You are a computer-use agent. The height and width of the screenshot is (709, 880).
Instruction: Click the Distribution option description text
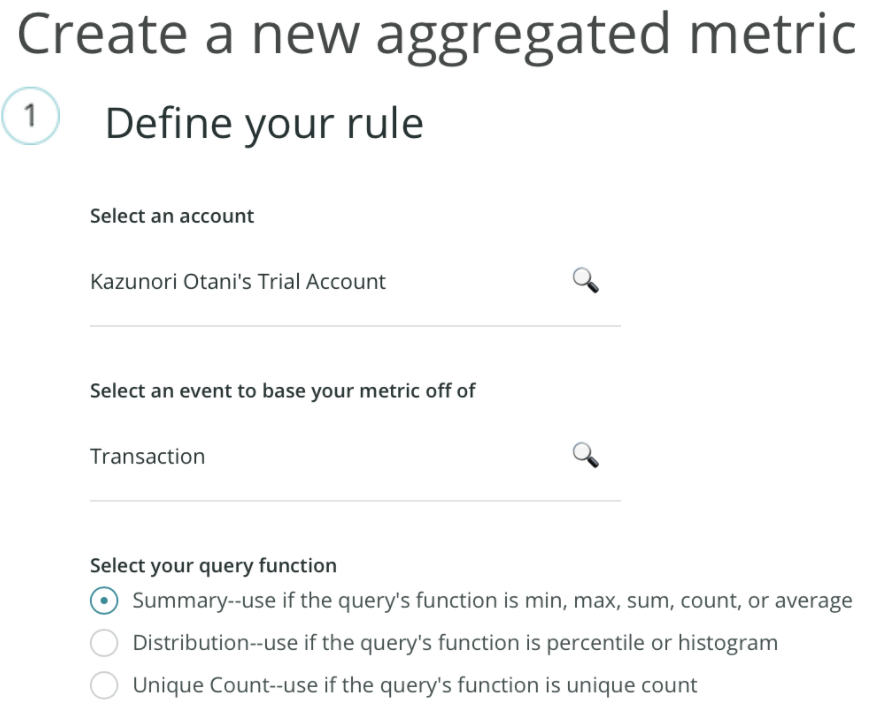pyautogui.click(x=455, y=643)
